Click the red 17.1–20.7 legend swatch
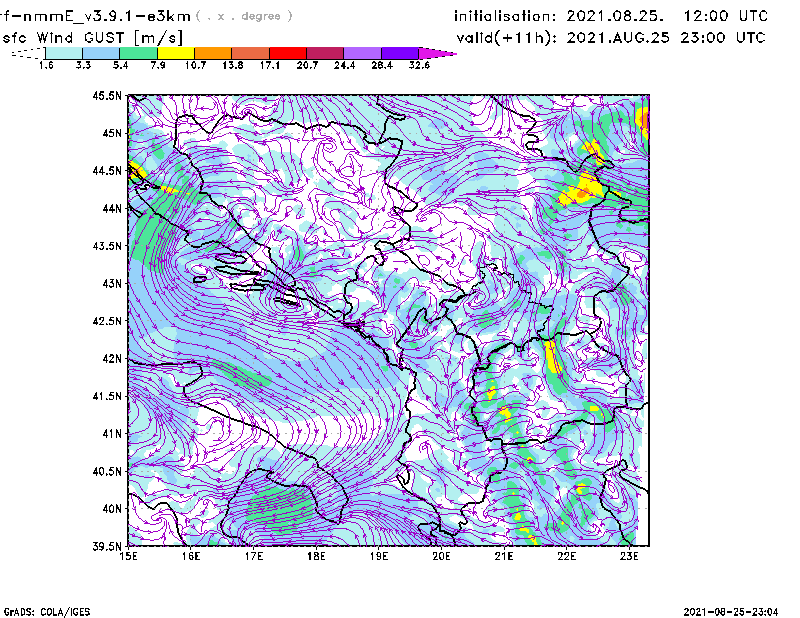 [287, 53]
